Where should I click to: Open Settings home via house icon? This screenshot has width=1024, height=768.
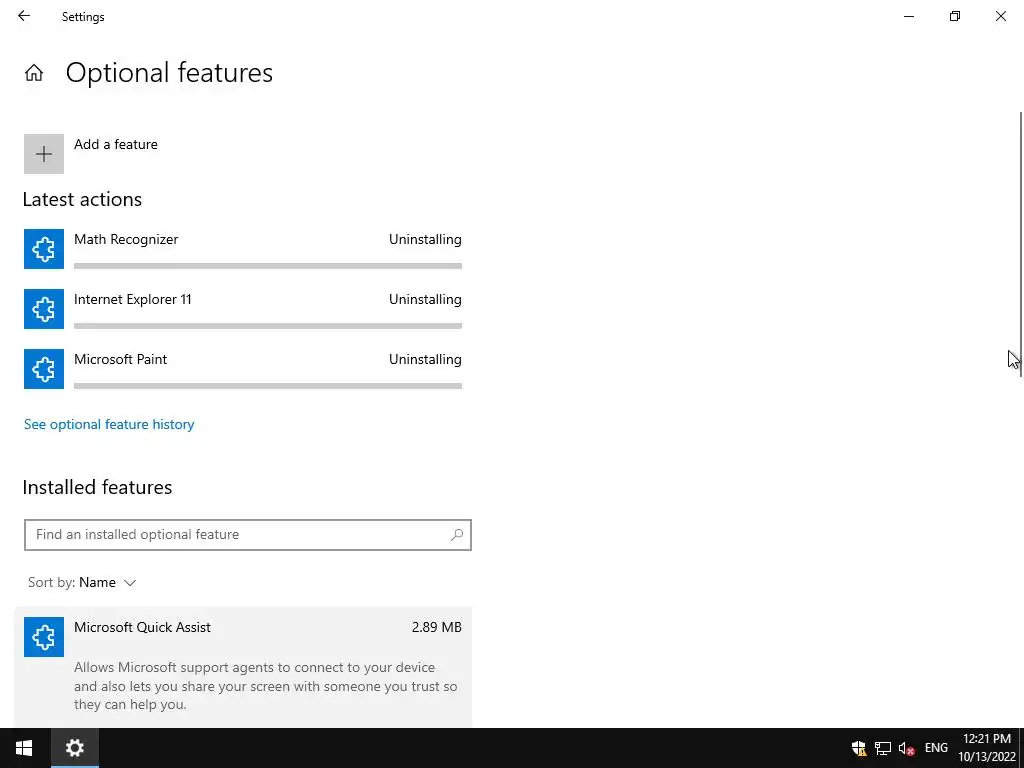[x=34, y=72]
